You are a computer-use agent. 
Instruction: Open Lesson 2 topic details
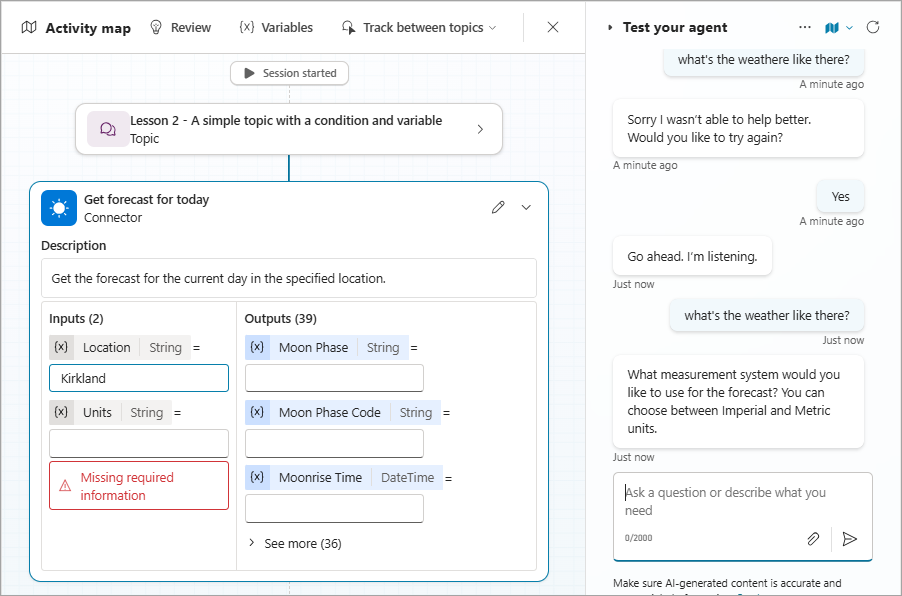[x=480, y=129]
